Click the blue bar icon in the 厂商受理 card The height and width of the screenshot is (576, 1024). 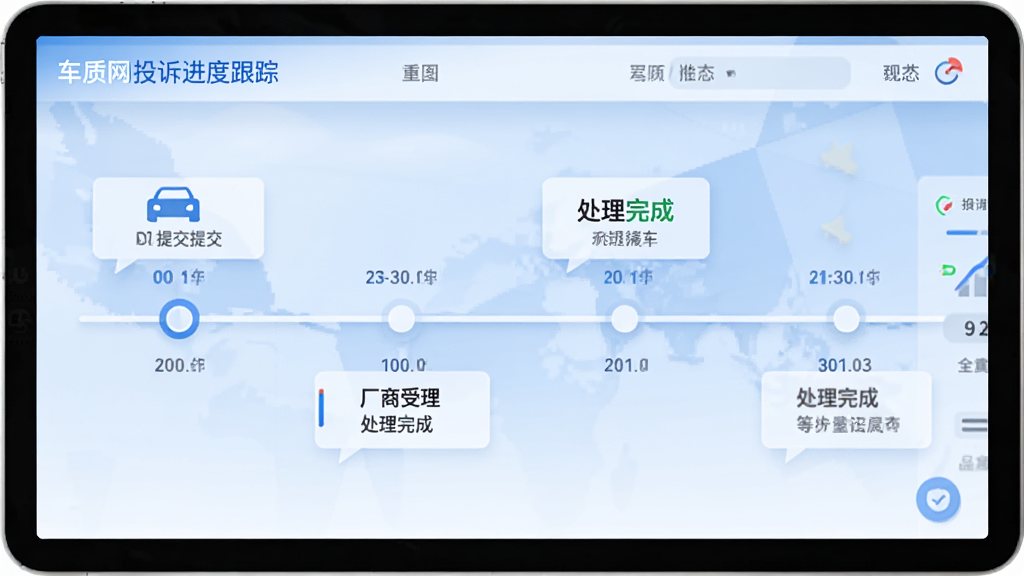321,408
